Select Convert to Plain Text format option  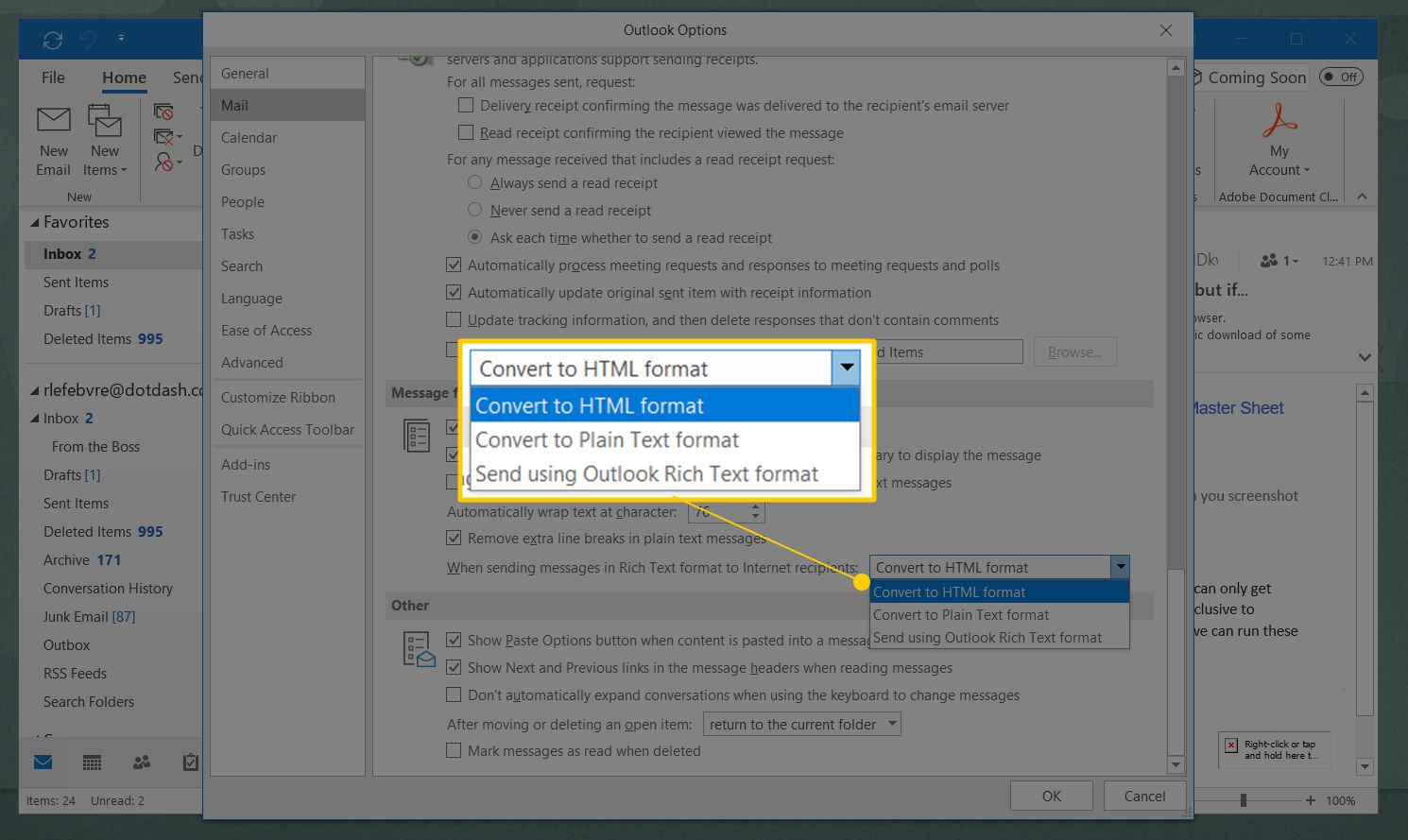point(999,615)
